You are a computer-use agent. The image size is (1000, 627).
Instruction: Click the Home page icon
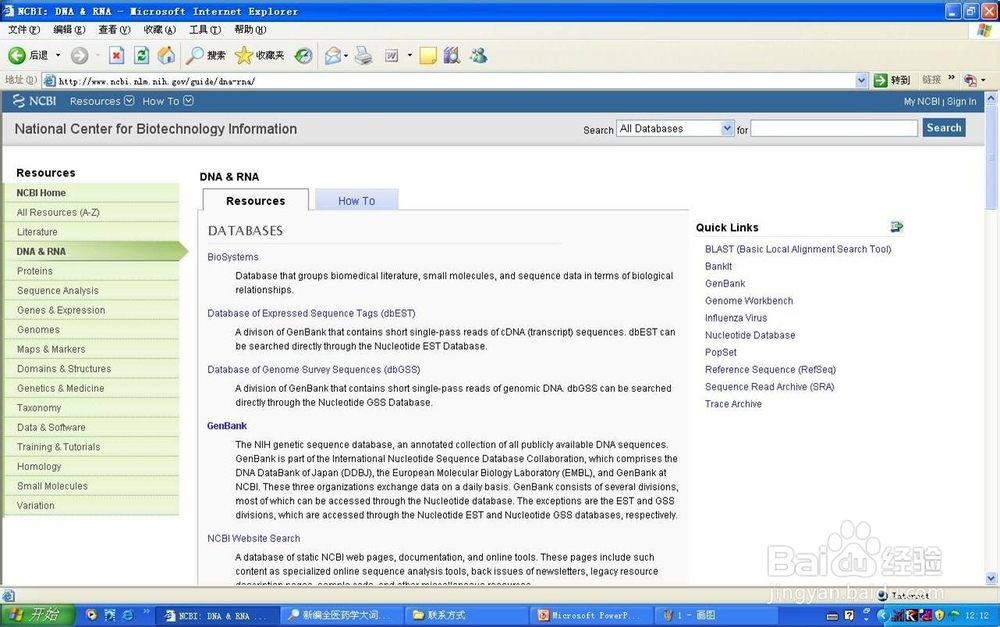(x=166, y=55)
